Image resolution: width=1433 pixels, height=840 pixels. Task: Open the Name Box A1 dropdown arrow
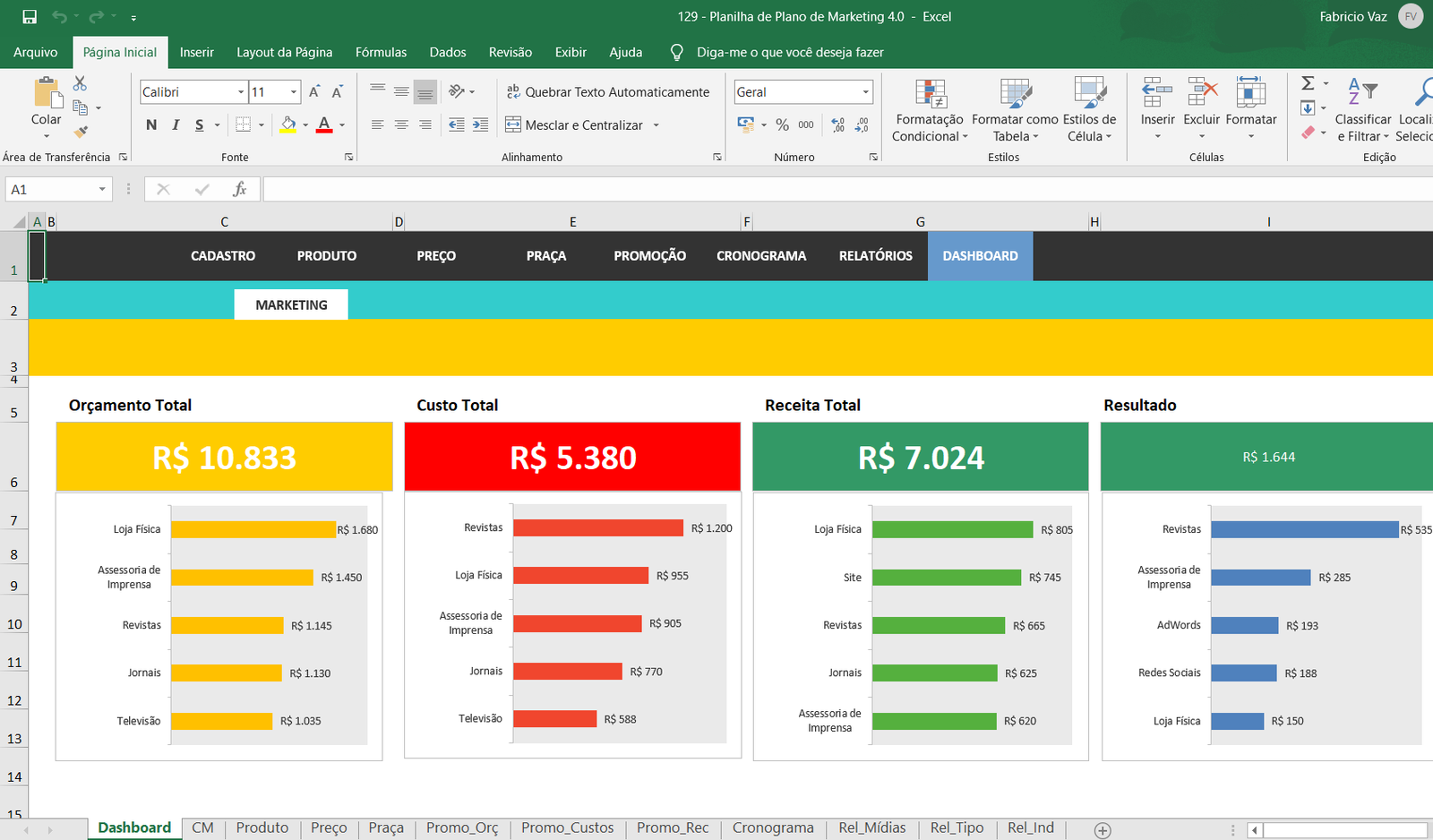point(102,189)
